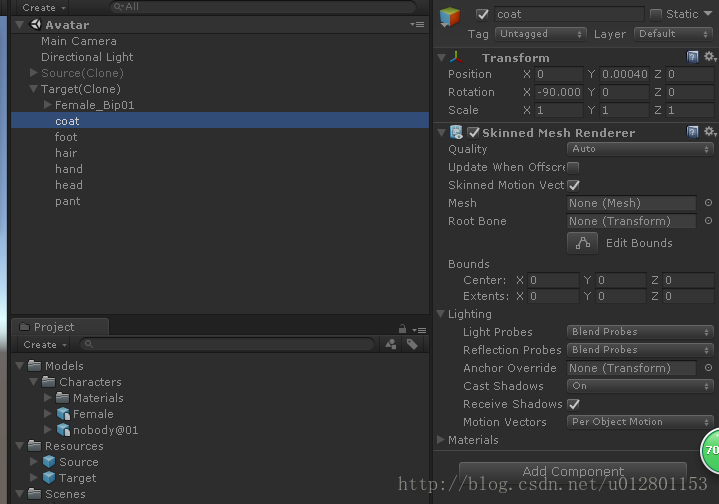This screenshot has height=504, width=719.
Task: Expand the Source(Clone) hierarchy node
Action: (x=33, y=72)
